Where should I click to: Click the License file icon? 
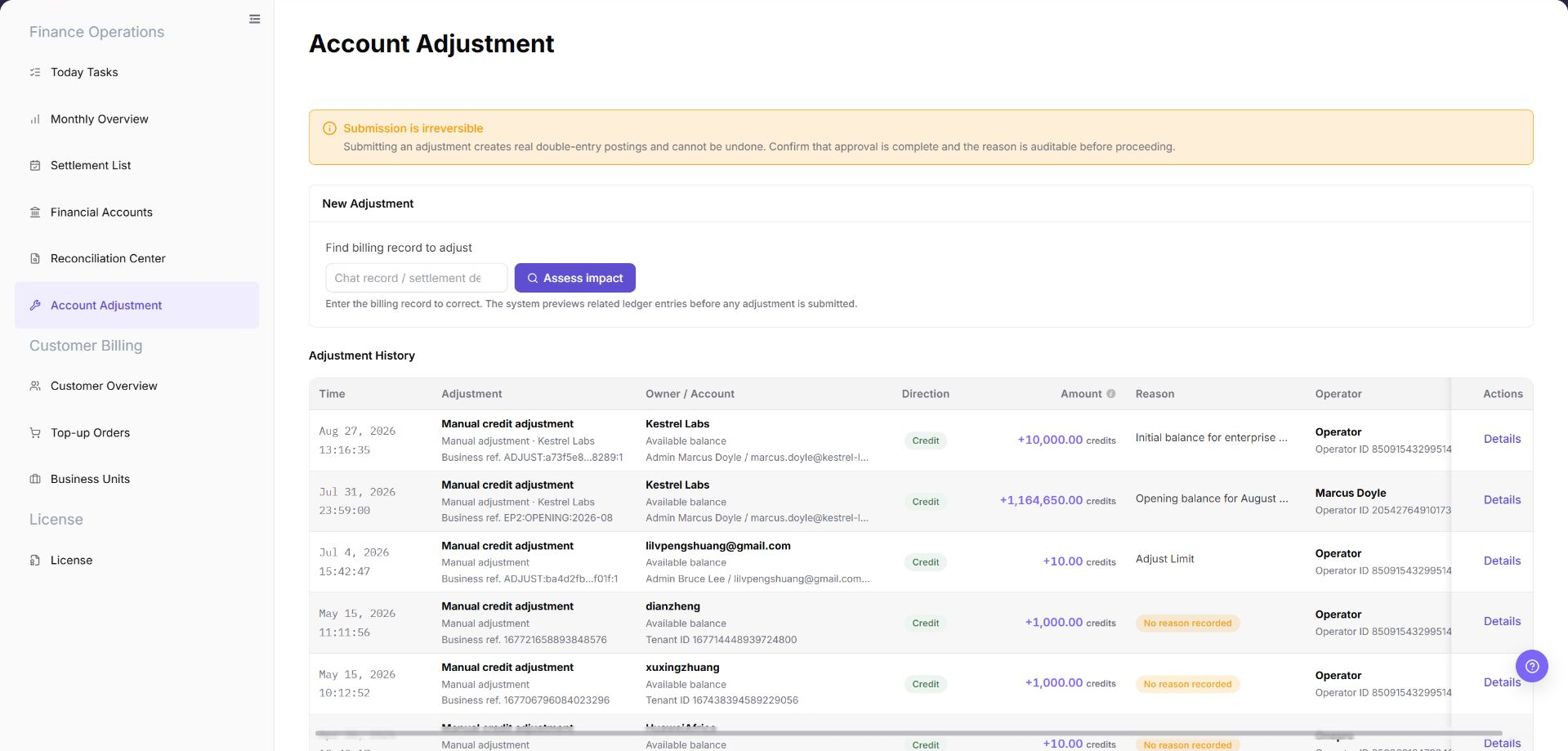point(35,560)
